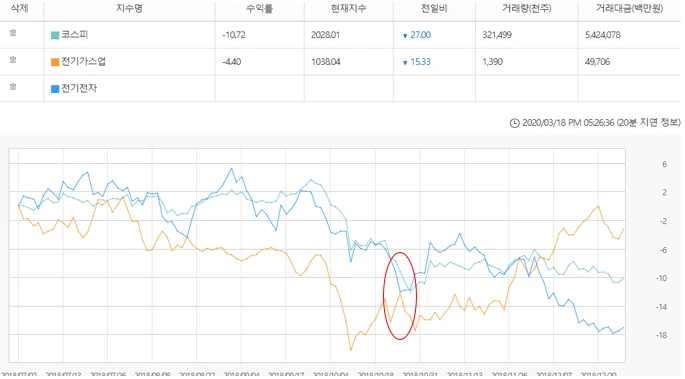The width and height of the screenshot is (685, 379).
Task: Click the orange line's lowest dip point
Action: (x=351, y=350)
